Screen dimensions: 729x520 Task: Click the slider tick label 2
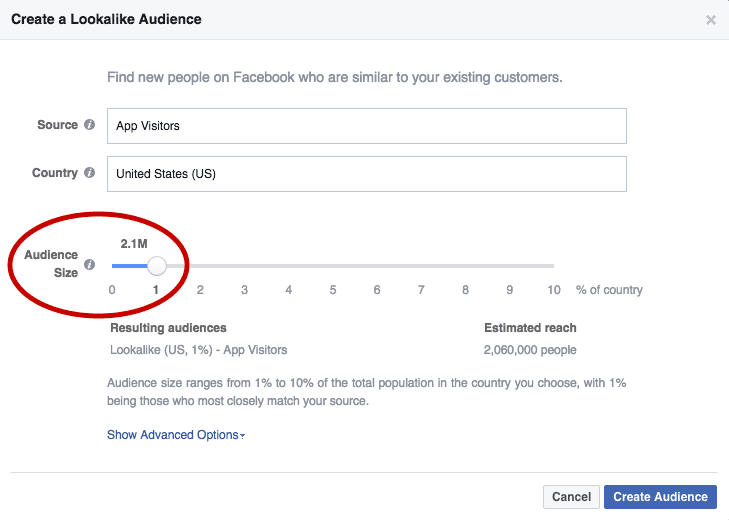click(x=200, y=290)
